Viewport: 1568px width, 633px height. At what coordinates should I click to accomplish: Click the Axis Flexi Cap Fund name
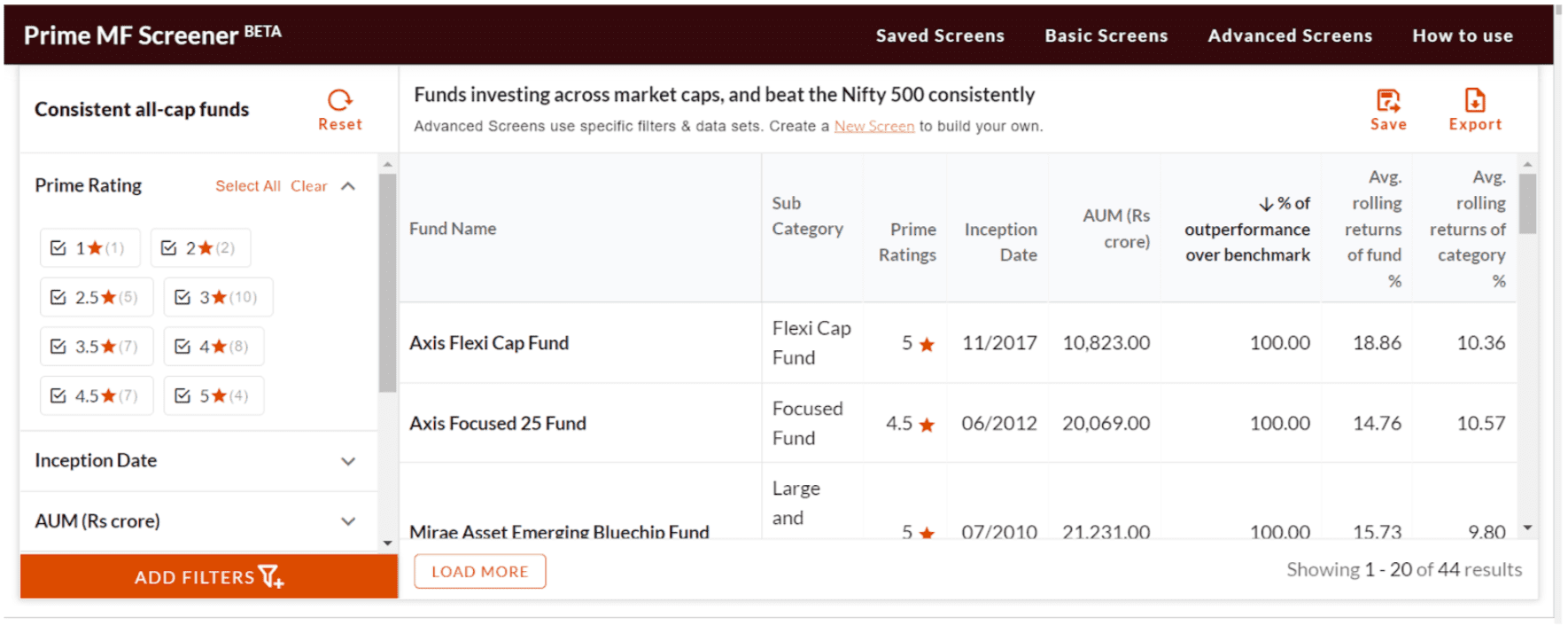489,343
